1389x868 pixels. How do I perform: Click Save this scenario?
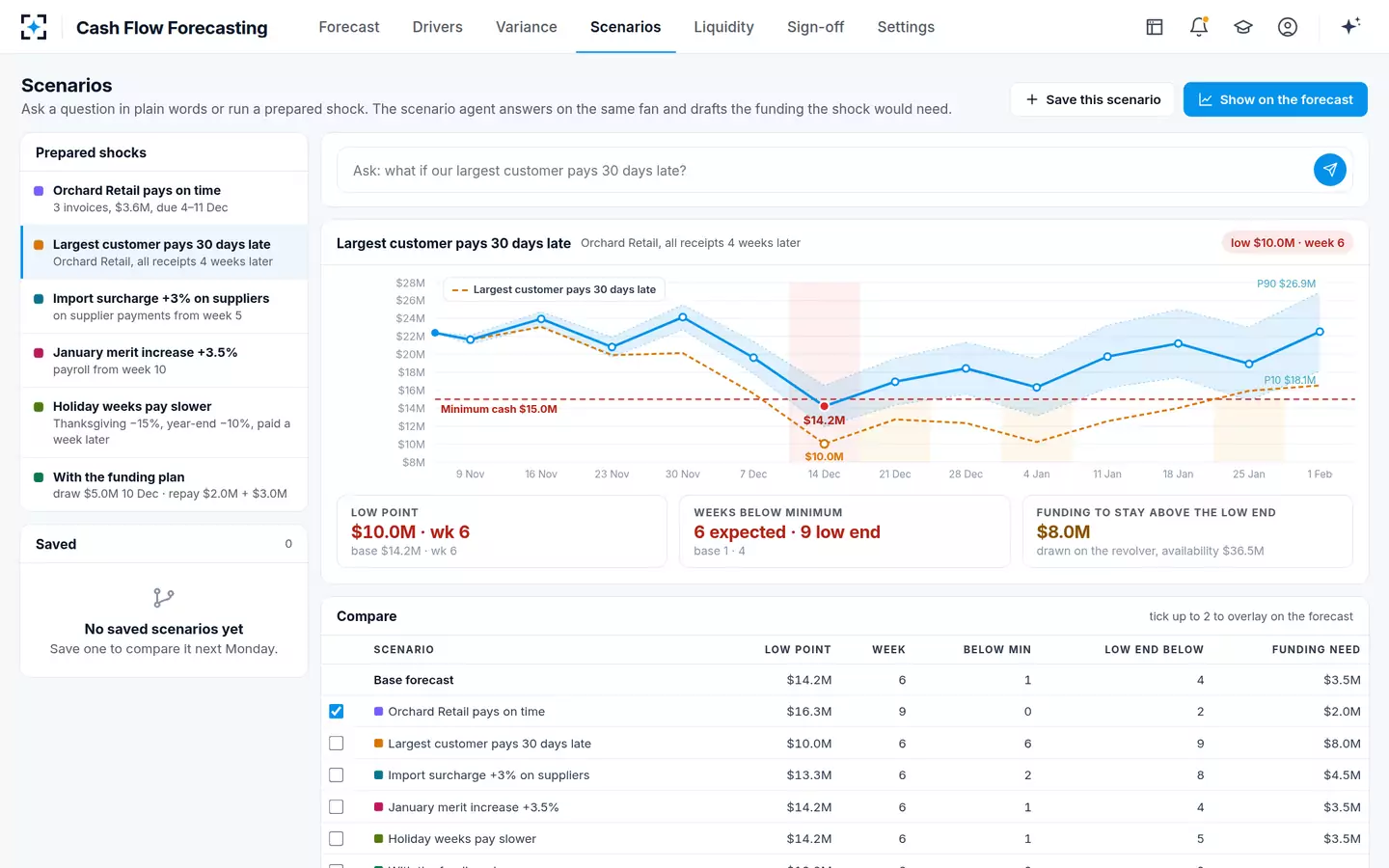coord(1093,99)
